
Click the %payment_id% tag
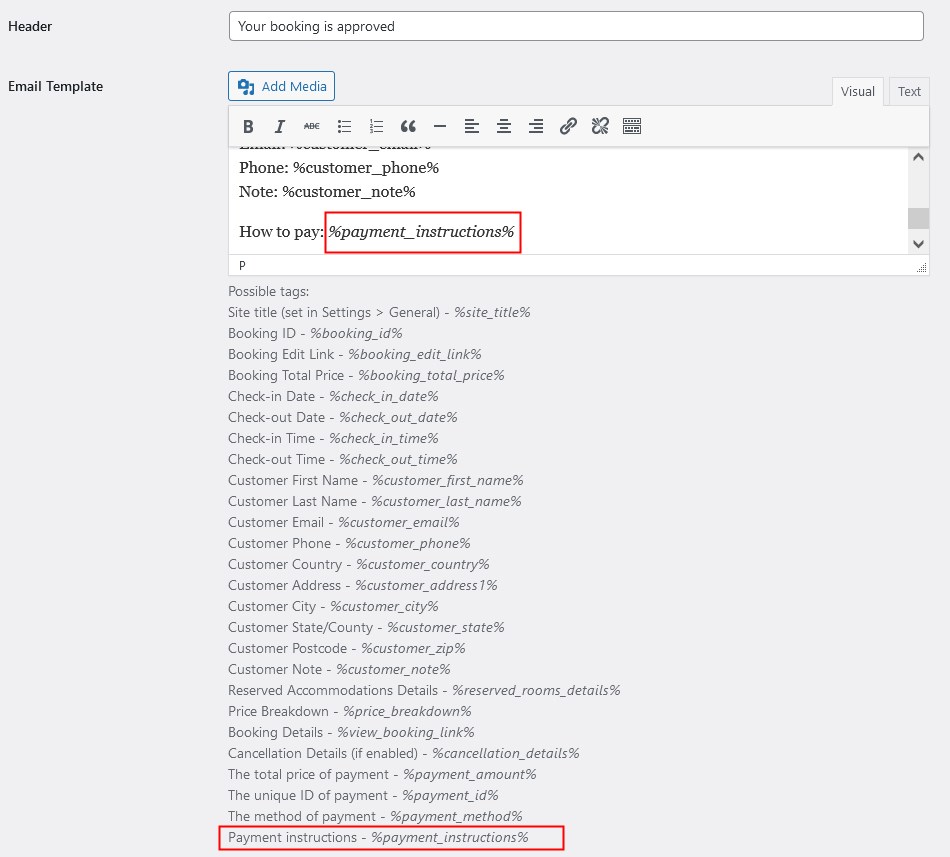(x=450, y=795)
